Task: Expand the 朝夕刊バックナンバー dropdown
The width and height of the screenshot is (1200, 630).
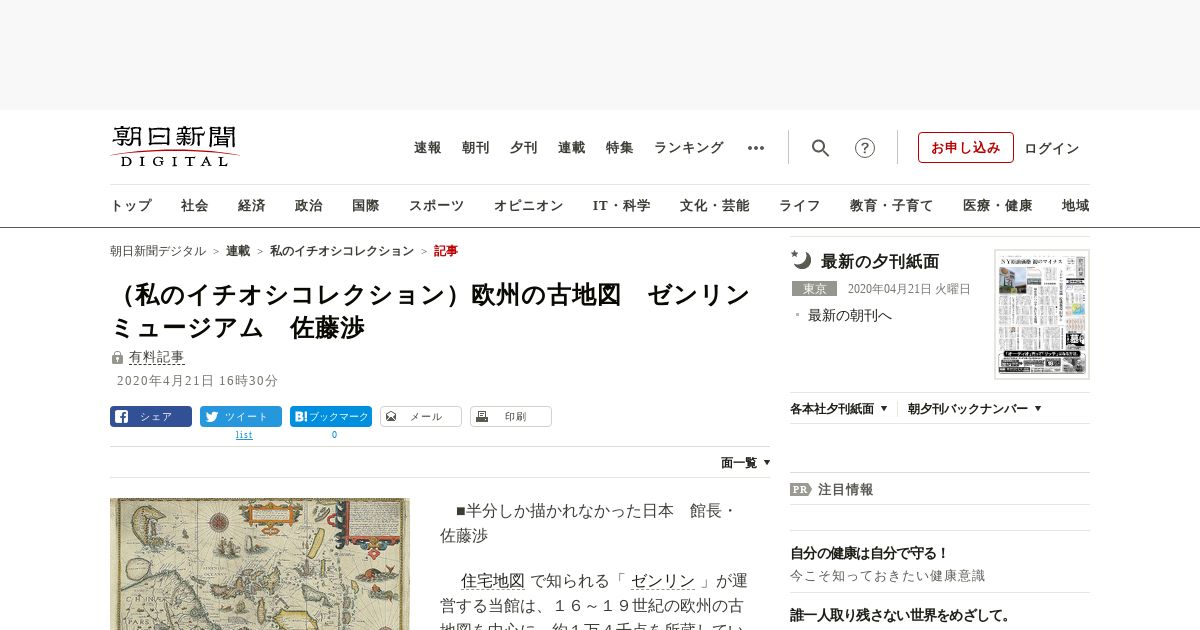Action: tap(975, 409)
